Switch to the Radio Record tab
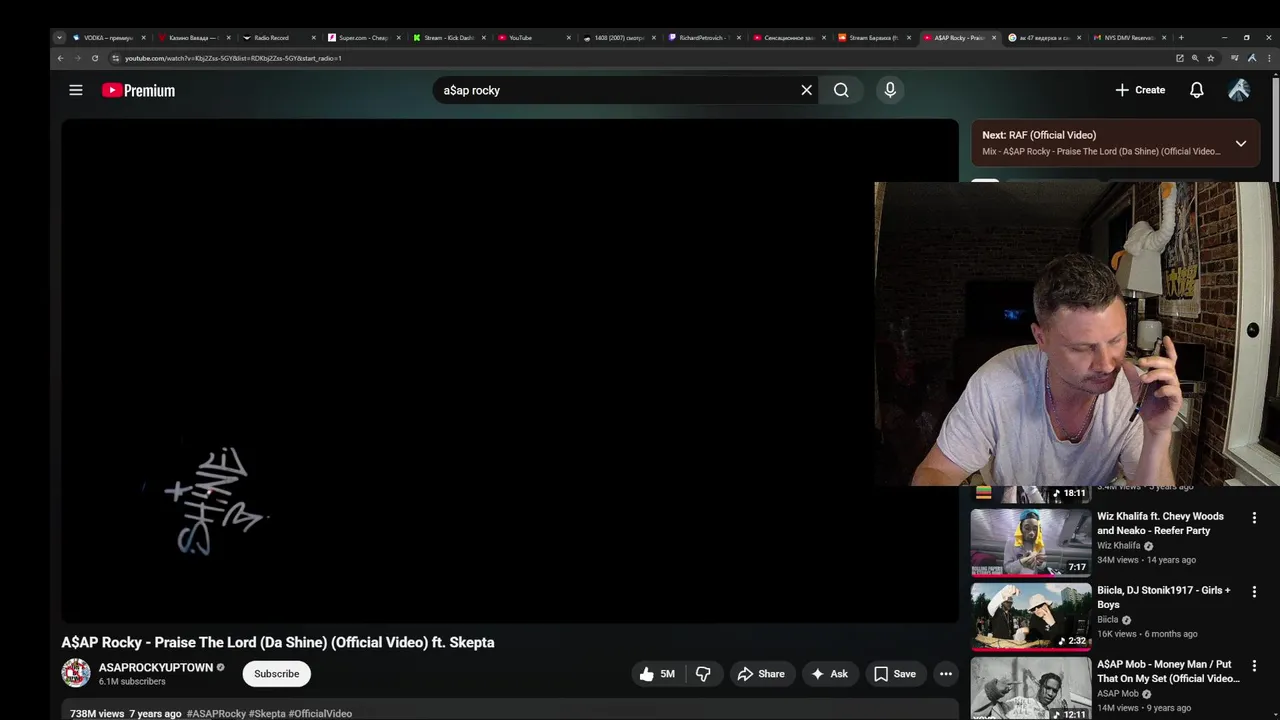 point(271,38)
